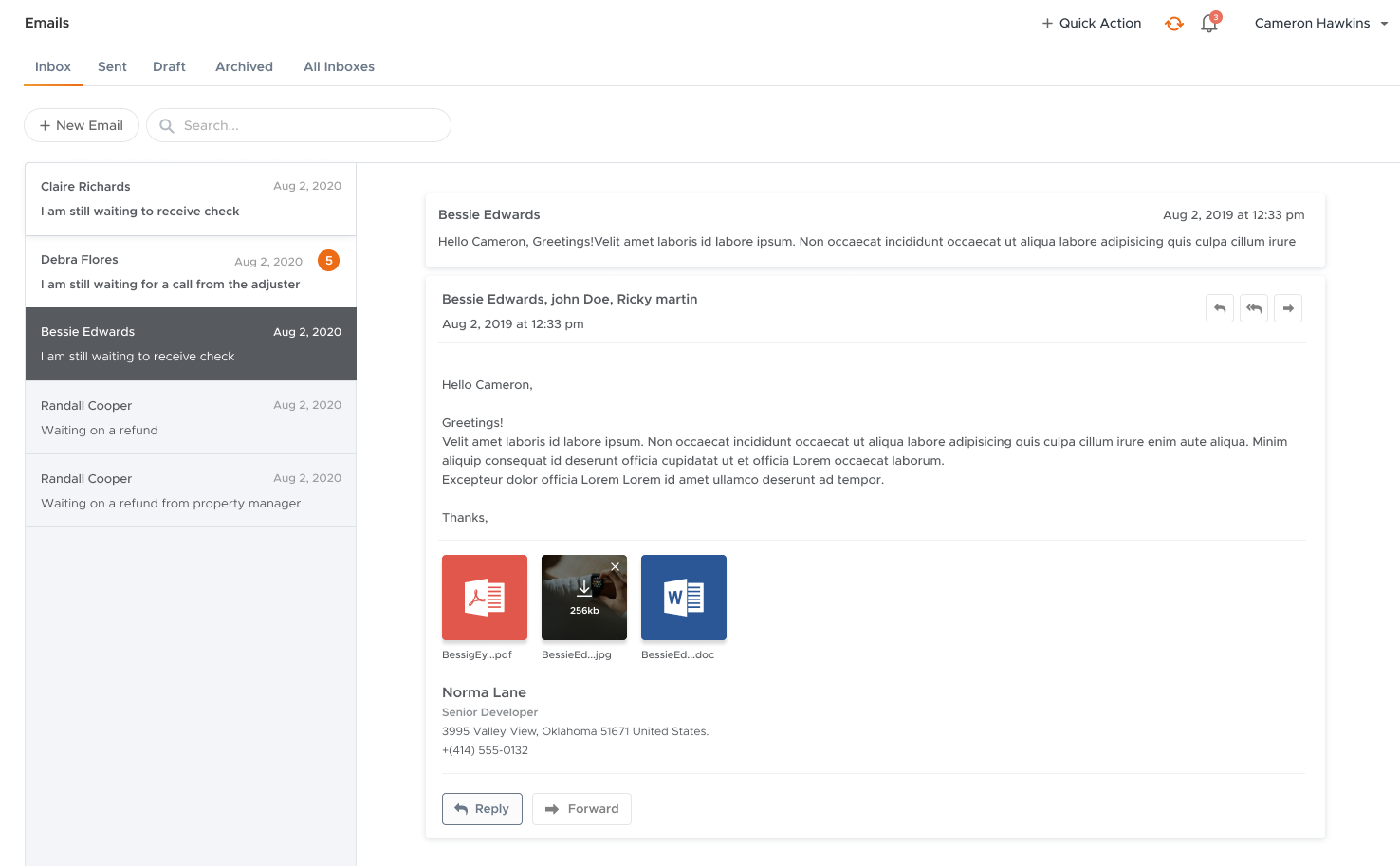Click the forward arrow icon above the message

pyautogui.click(x=1288, y=307)
